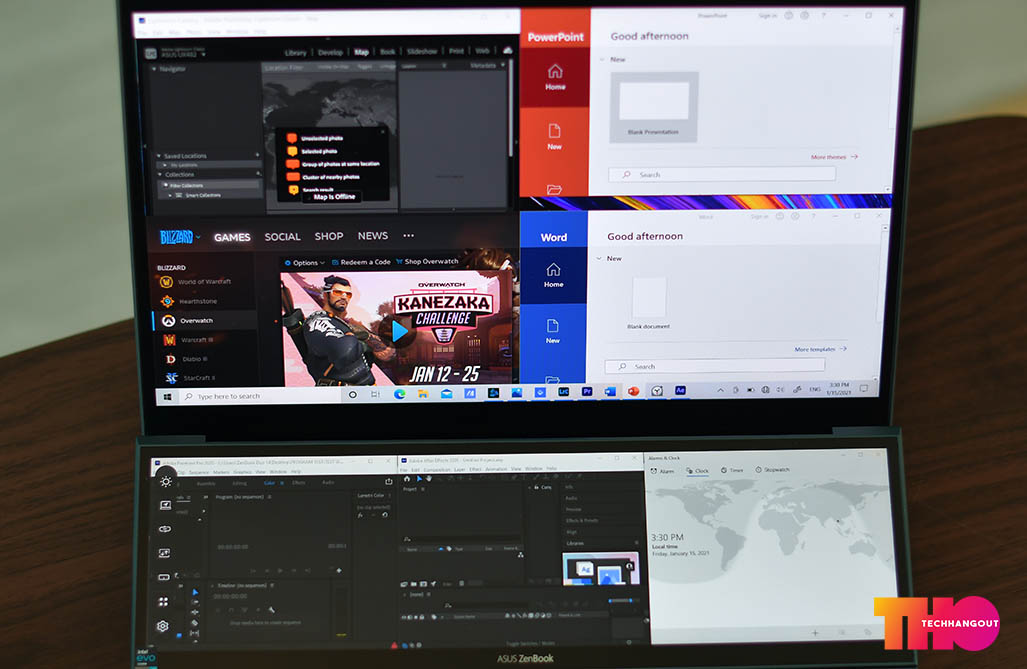Collapse the Lightroom Navigator panel
The width and height of the screenshot is (1027, 669).
pos(155,69)
